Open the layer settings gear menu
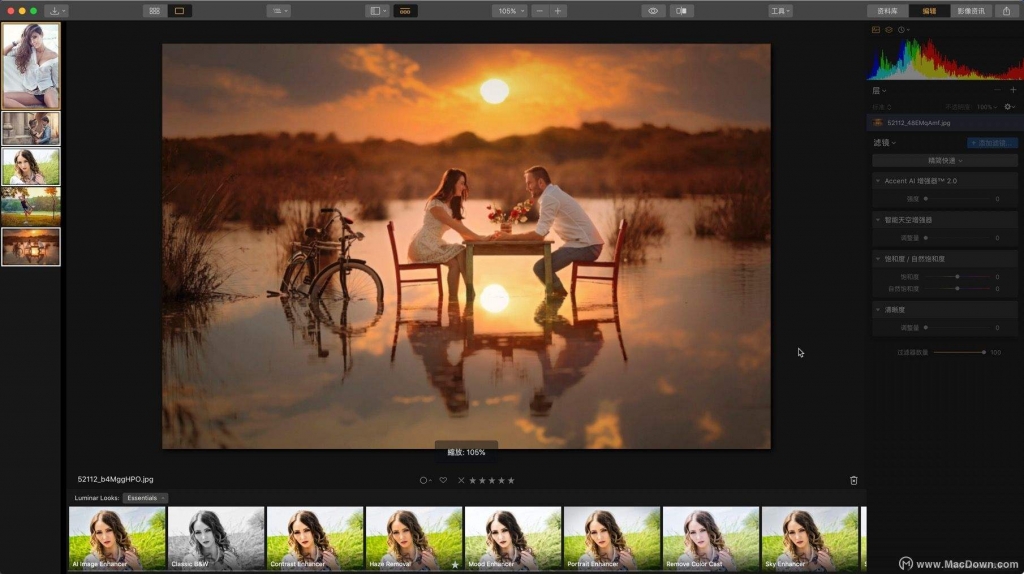This screenshot has height=574, width=1024. [1010, 106]
